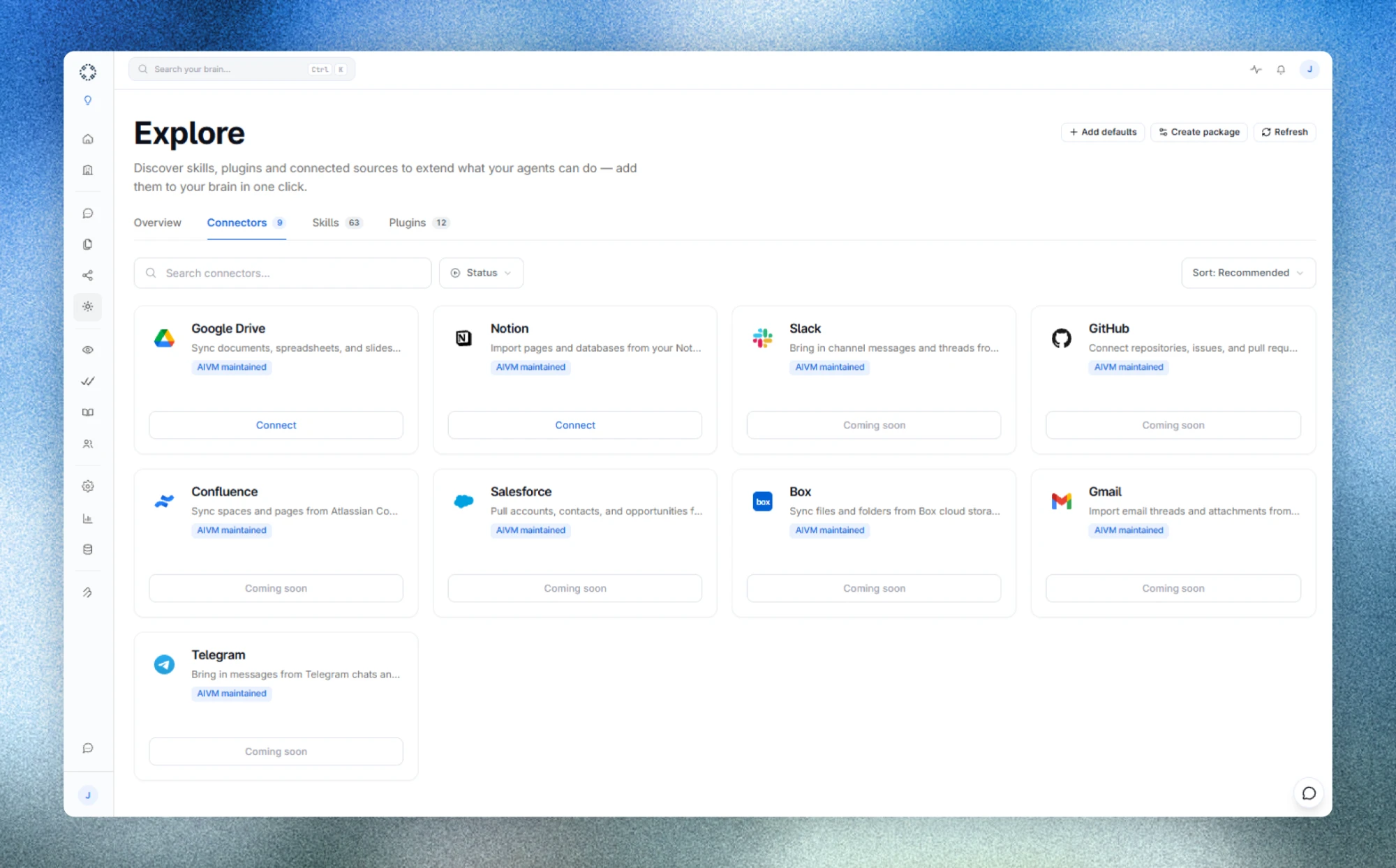Click the Salesforce card title

(x=521, y=492)
